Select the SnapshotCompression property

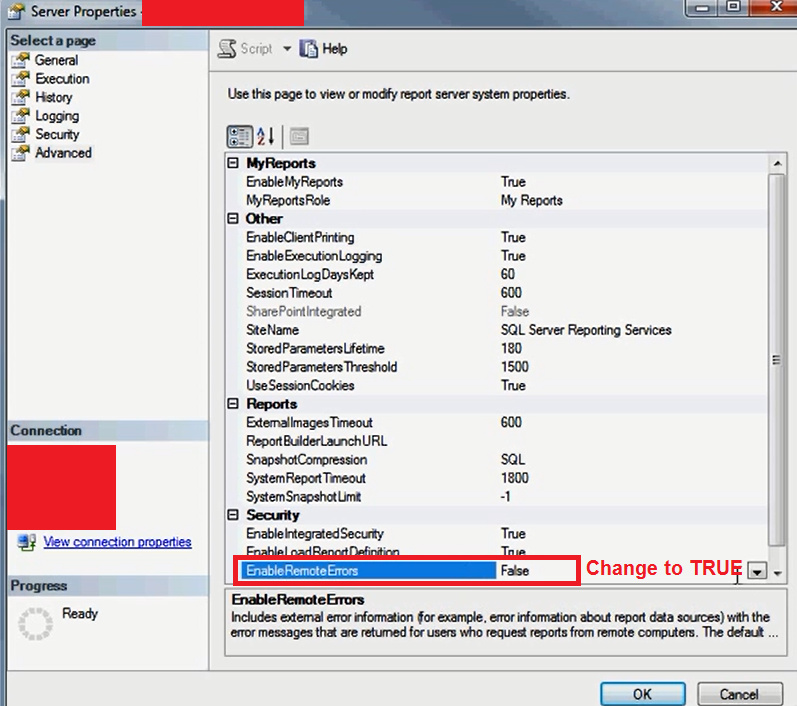tap(306, 459)
